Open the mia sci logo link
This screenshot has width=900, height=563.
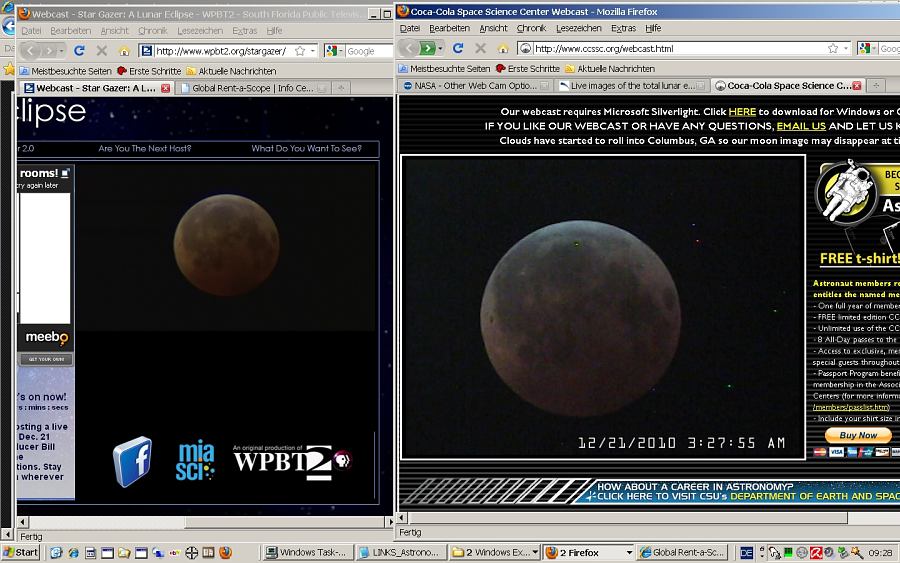195,461
